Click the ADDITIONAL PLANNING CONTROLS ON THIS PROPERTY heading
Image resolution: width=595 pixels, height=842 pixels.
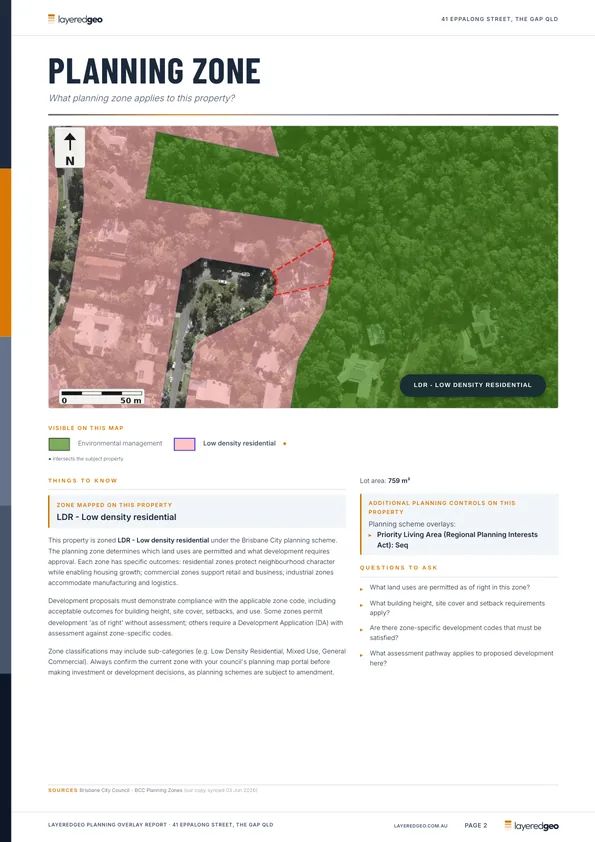tap(442, 507)
